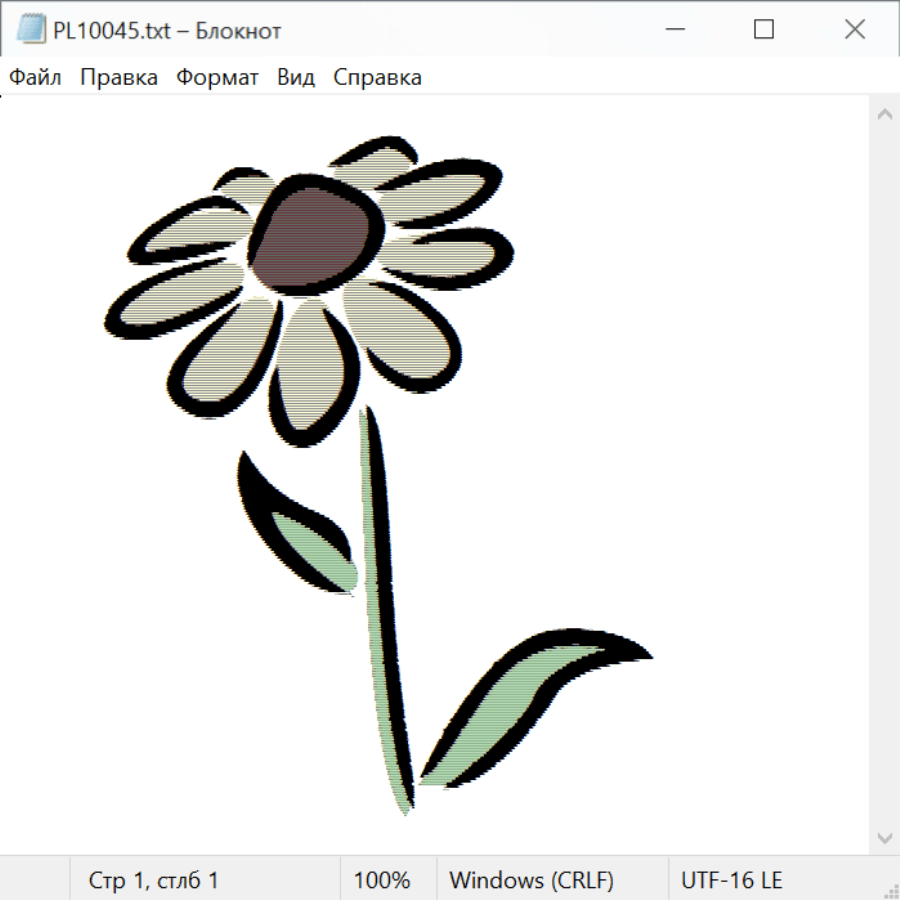Click the vertical scrollbar track
This screenshot has height=900, width=900.
tap(884, 475)
